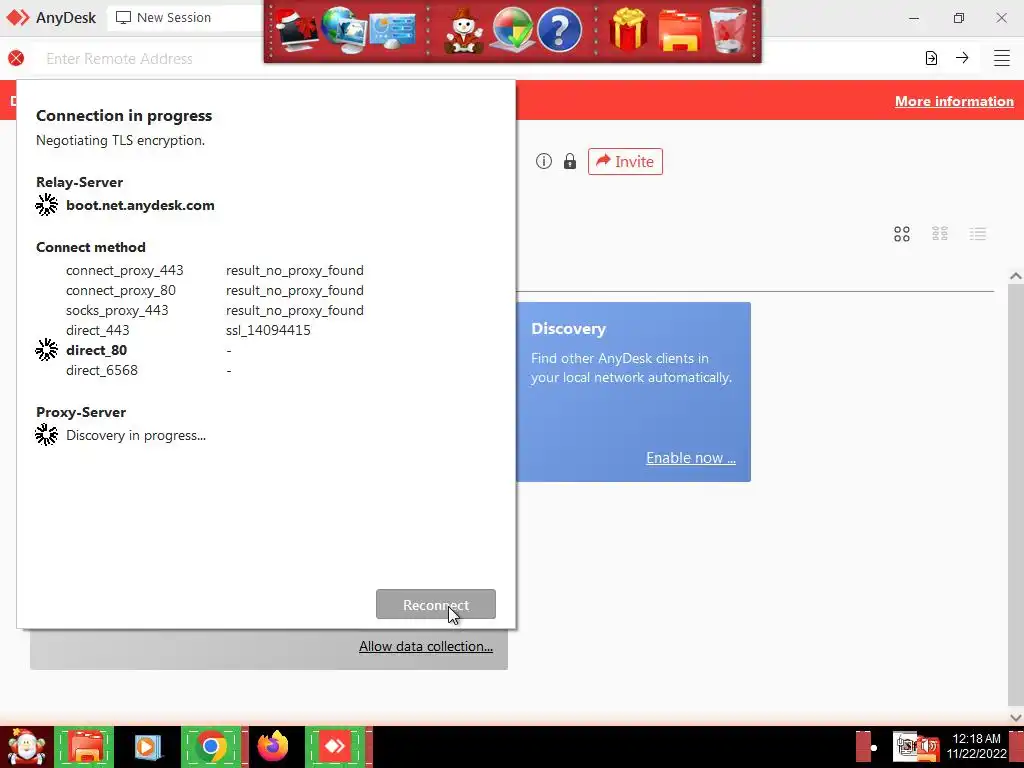The width and height of the screenshot is (1024, 768).
Task: Select socks_proxy_443 entry
Action: [117, 310]
